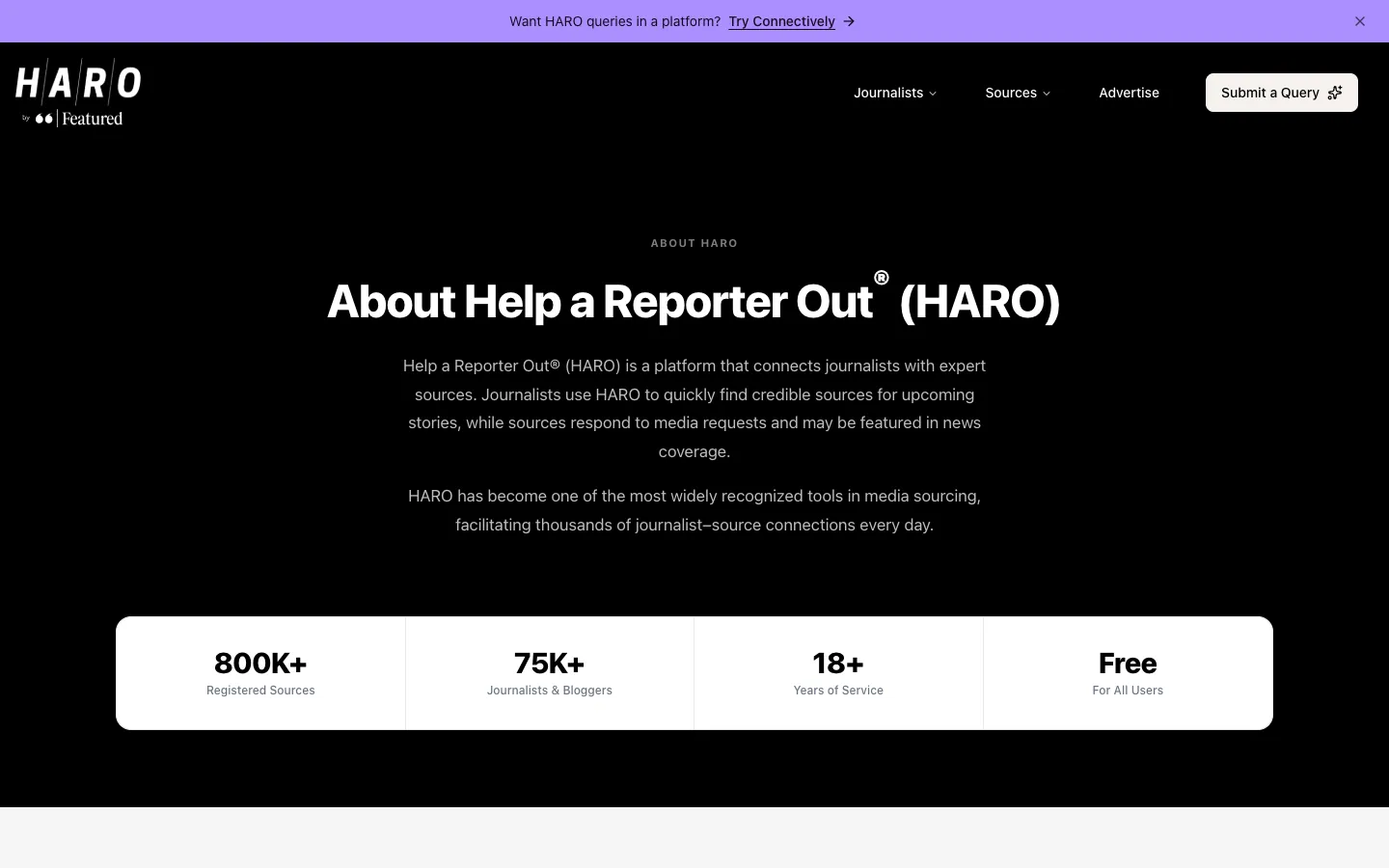Click the paragraph starting 'HARO has become one'
This screenshot has height=868, width=1389.
point(694,510)
